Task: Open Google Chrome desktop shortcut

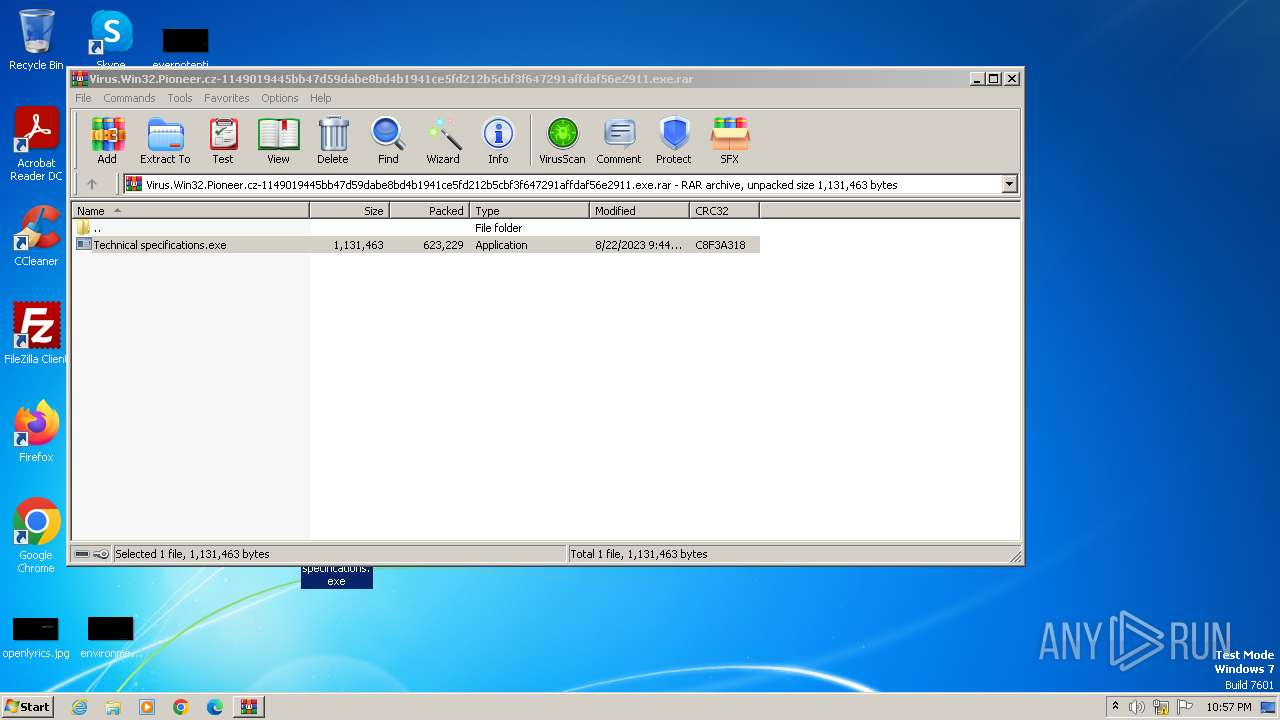Action: tap(36, 536)
